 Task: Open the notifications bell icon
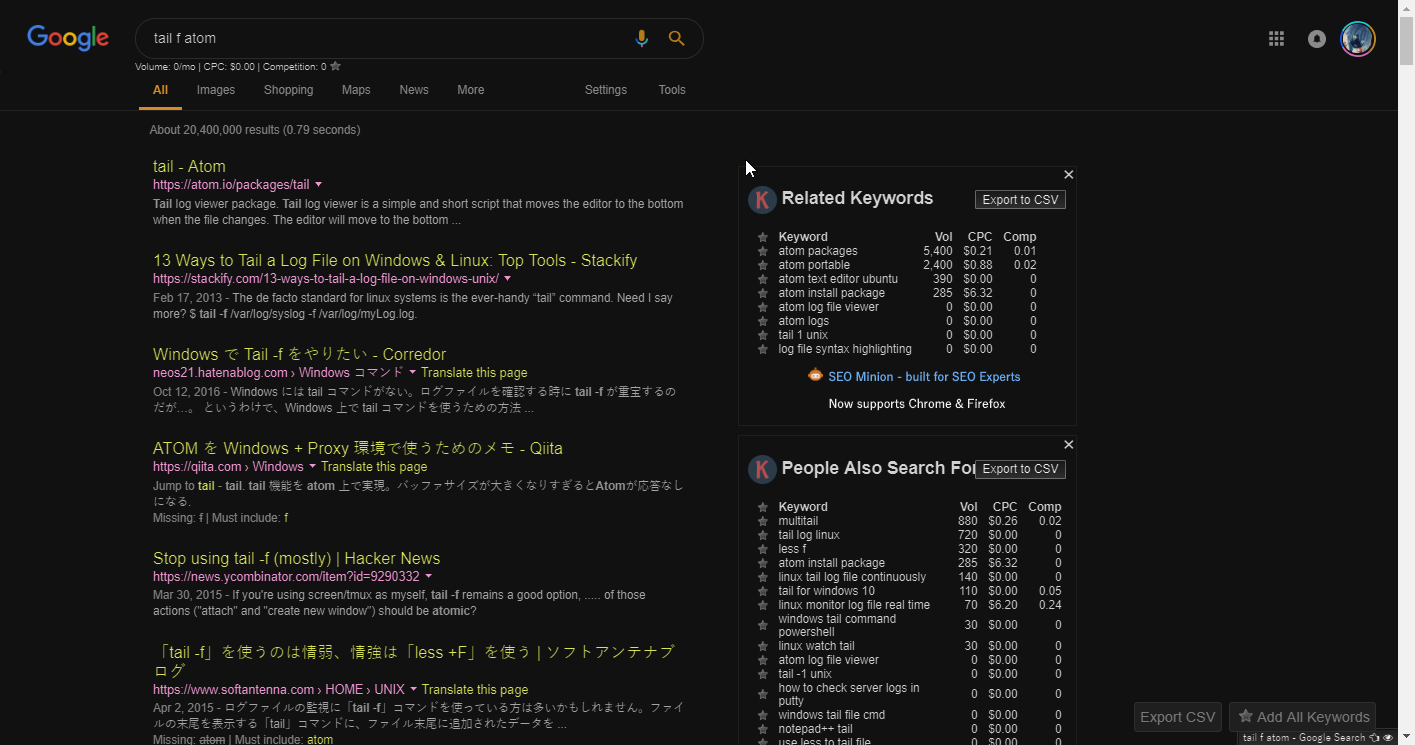tap(1317, 39)
